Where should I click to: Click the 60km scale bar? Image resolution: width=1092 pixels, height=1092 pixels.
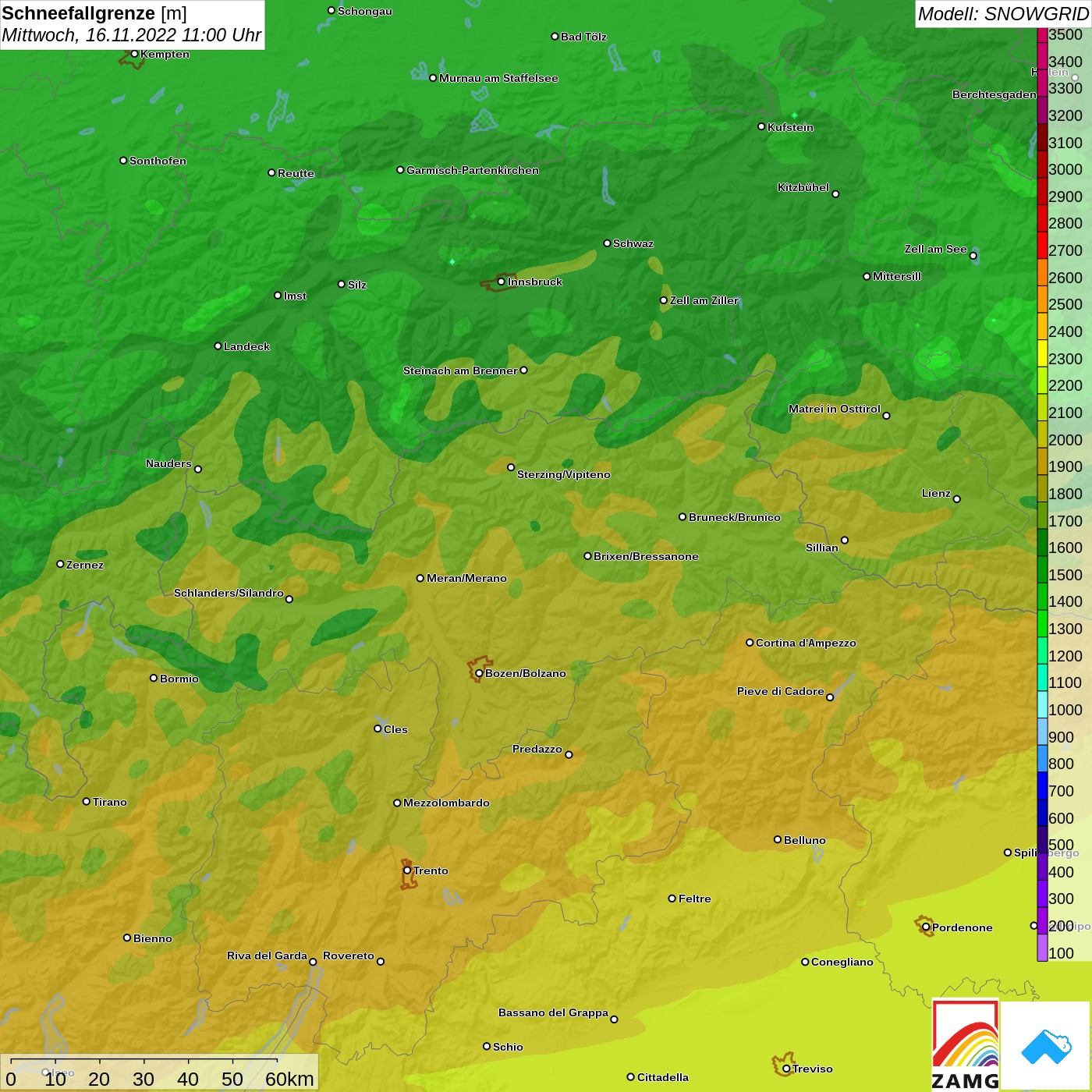pyautogui.click(x=144, y=1072)
